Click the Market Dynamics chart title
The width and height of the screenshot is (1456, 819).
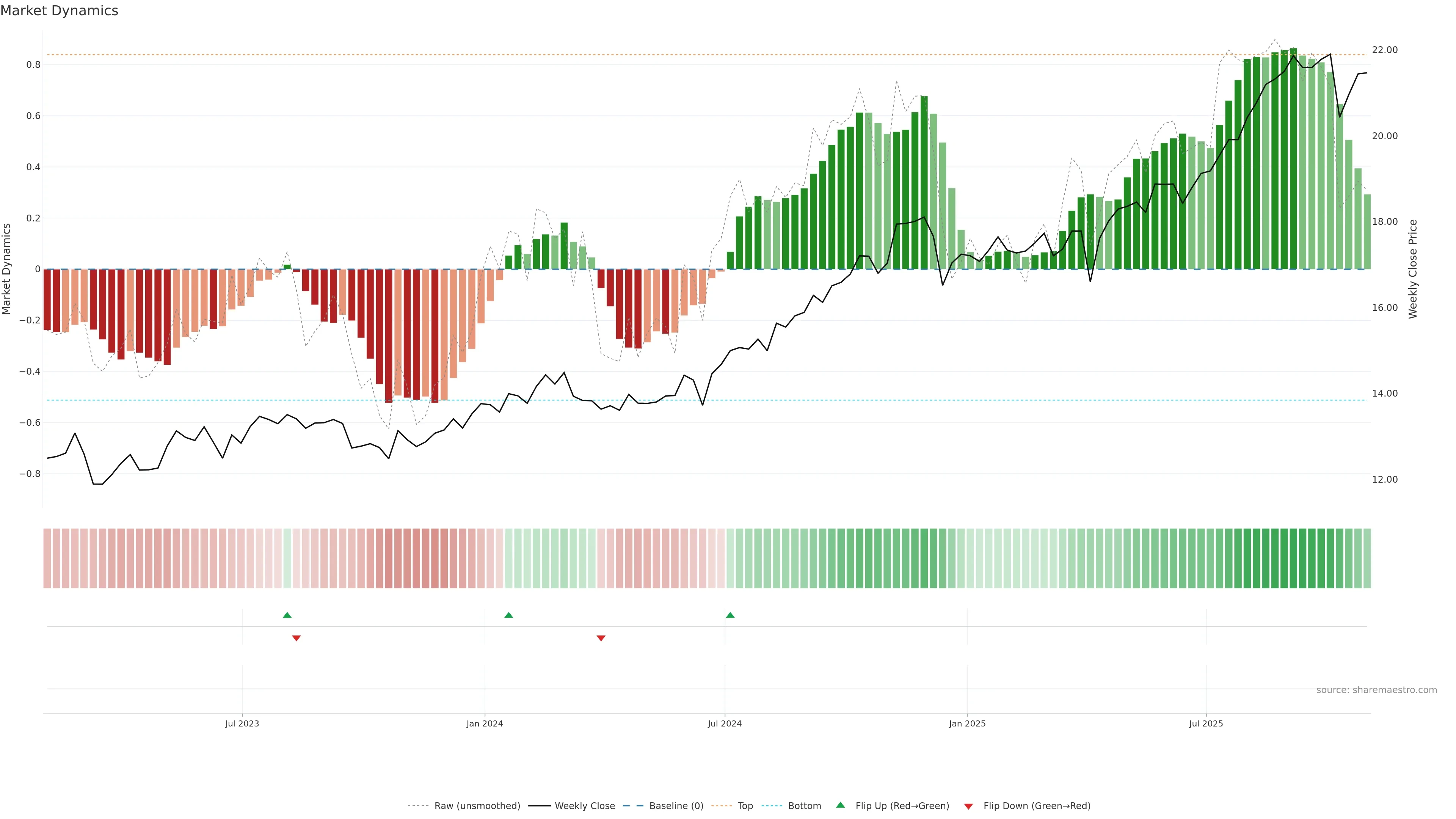coord(60,11)
